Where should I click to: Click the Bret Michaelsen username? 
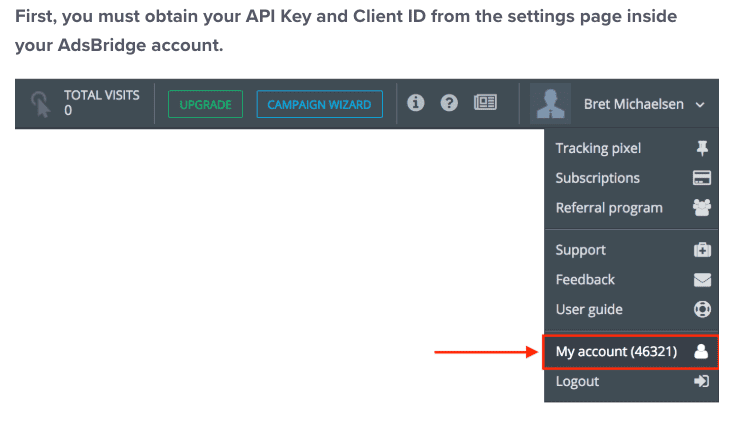(633, 104)
